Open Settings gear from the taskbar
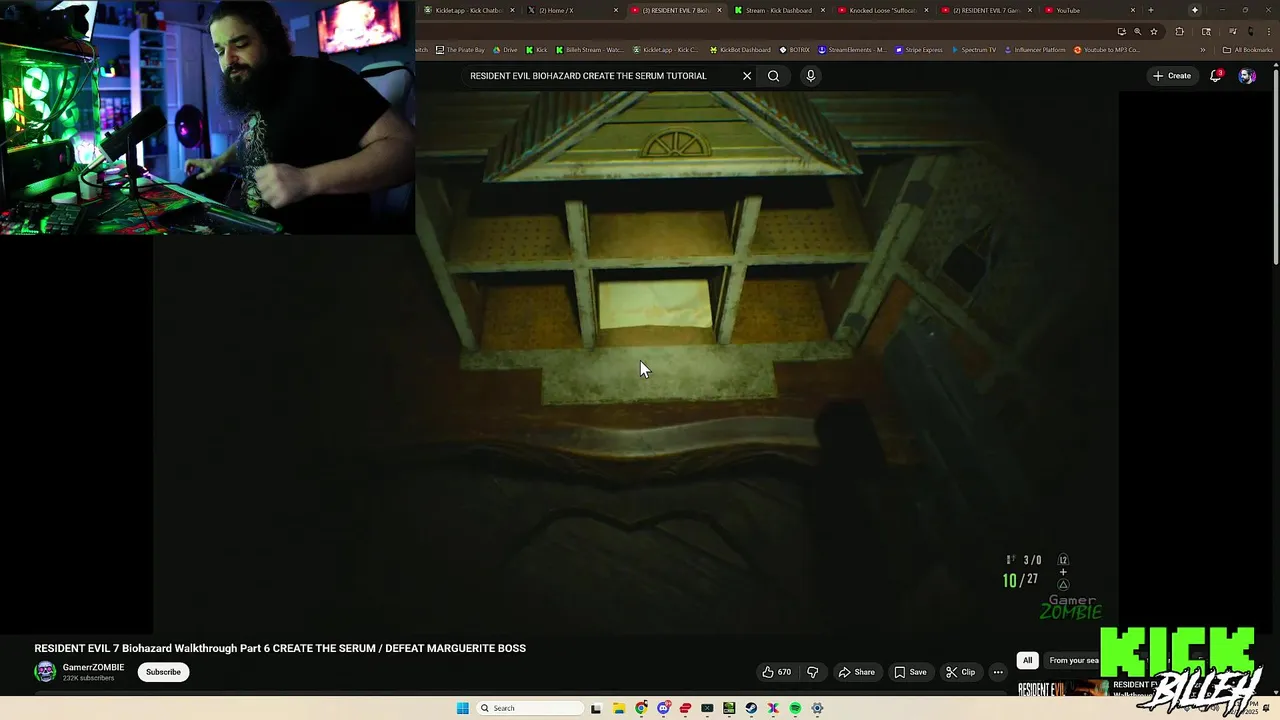This screenshot has width=1280, height=720. (x=817, y=708)
